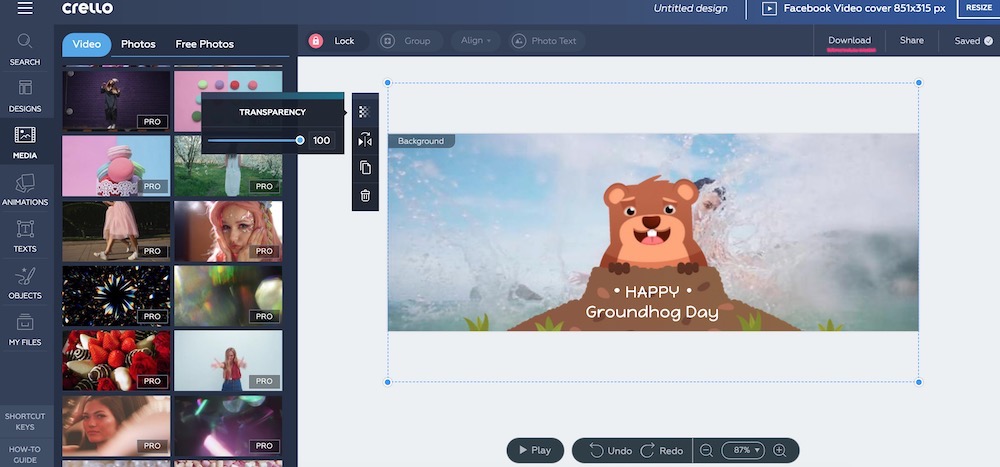The width and height of the screenshot is (1000, 467).
Task: Open the Designs sidebar panel
Action: point(25,96)
